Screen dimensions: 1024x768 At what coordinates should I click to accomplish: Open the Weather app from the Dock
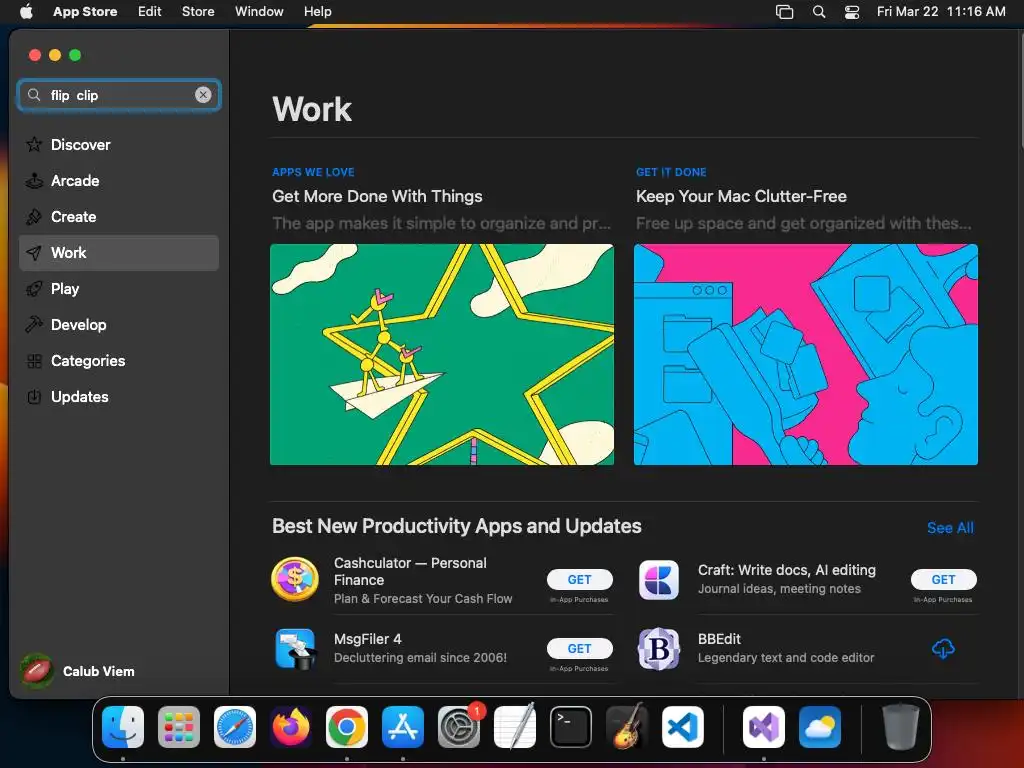click(820, 726)
